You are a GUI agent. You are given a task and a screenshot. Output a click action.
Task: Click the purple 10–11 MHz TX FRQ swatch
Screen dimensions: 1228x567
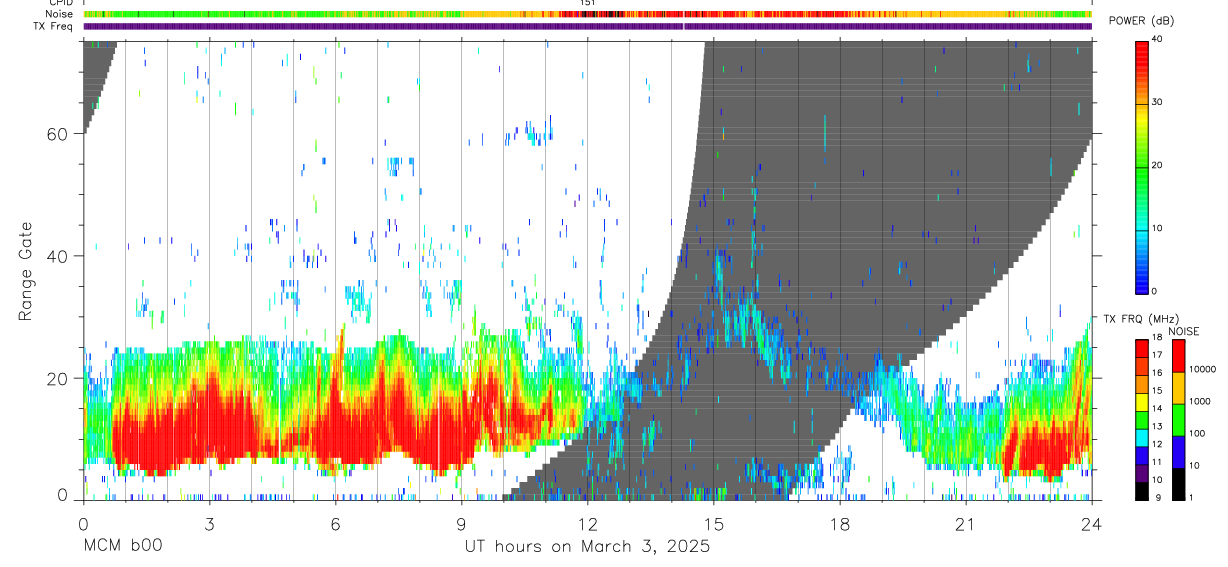(1142, 474)
